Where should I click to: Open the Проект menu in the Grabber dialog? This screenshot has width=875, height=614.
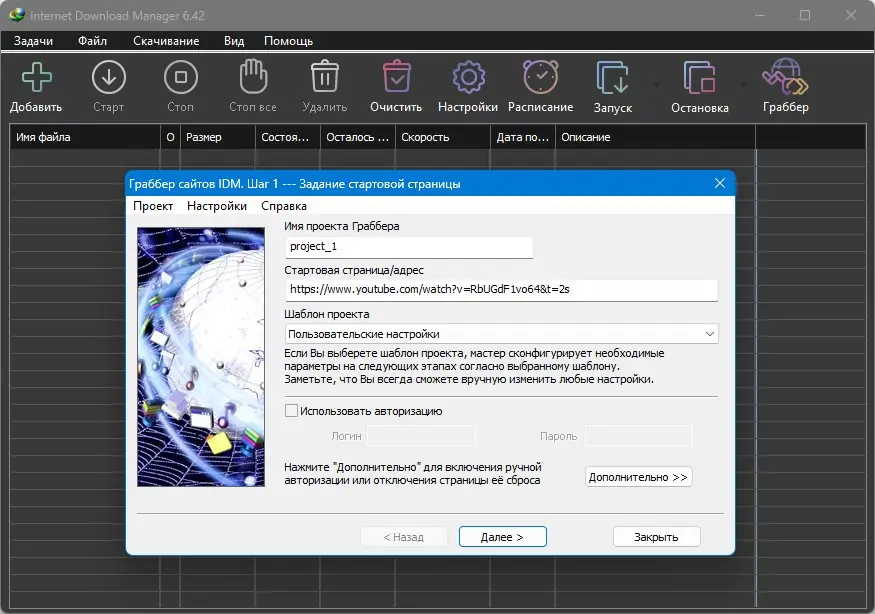point(152,205)
